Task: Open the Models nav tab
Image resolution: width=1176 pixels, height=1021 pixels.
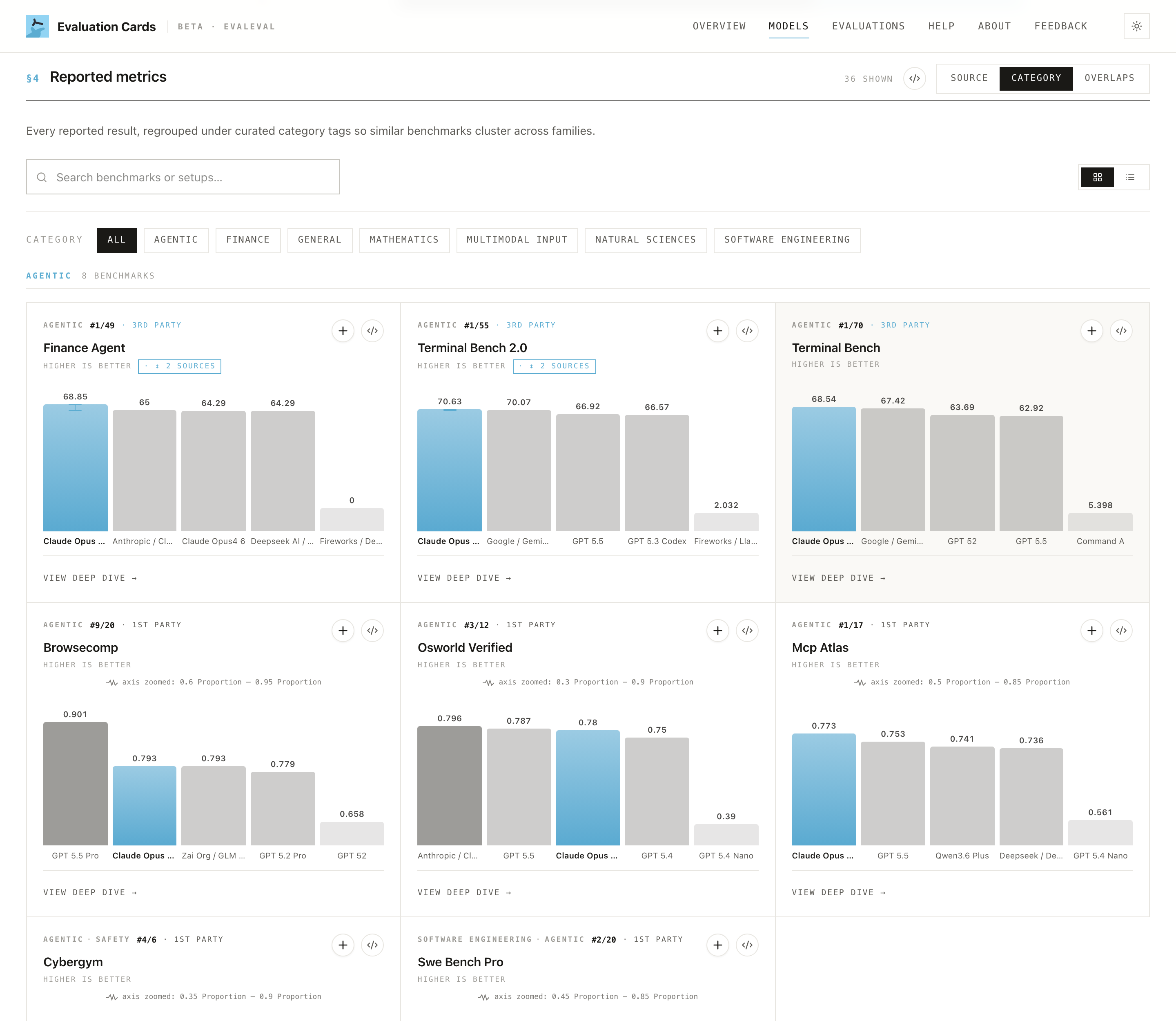Action: (788, 26)
